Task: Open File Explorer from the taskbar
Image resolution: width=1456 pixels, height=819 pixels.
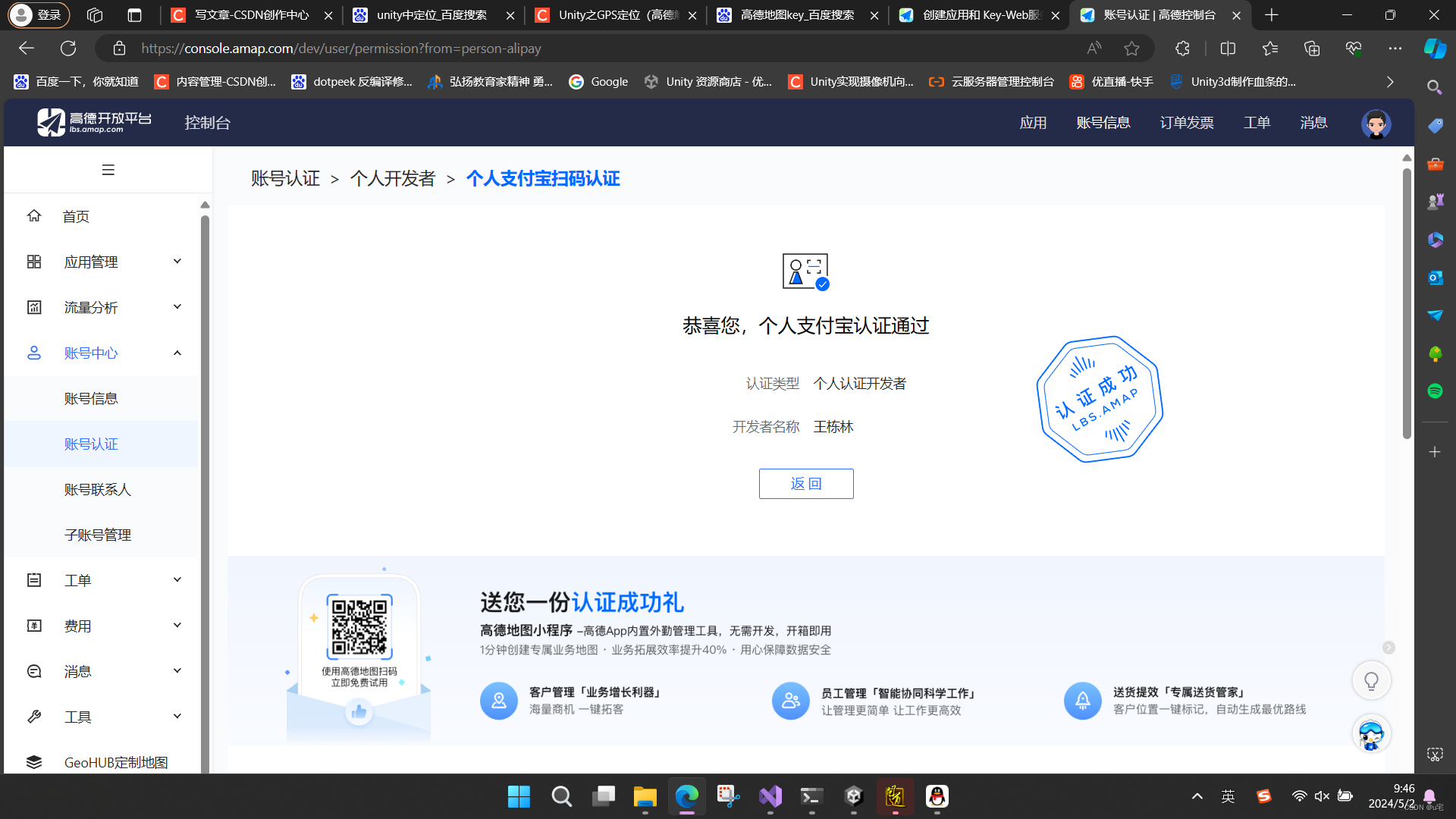Action: [x=645, y=796]
